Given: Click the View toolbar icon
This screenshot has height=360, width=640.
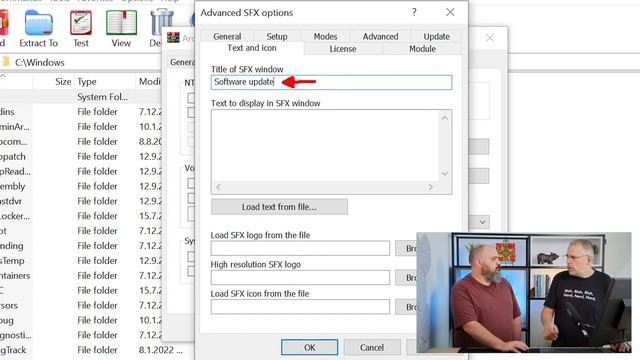Looking at the screenshot, I should point(121,29).
